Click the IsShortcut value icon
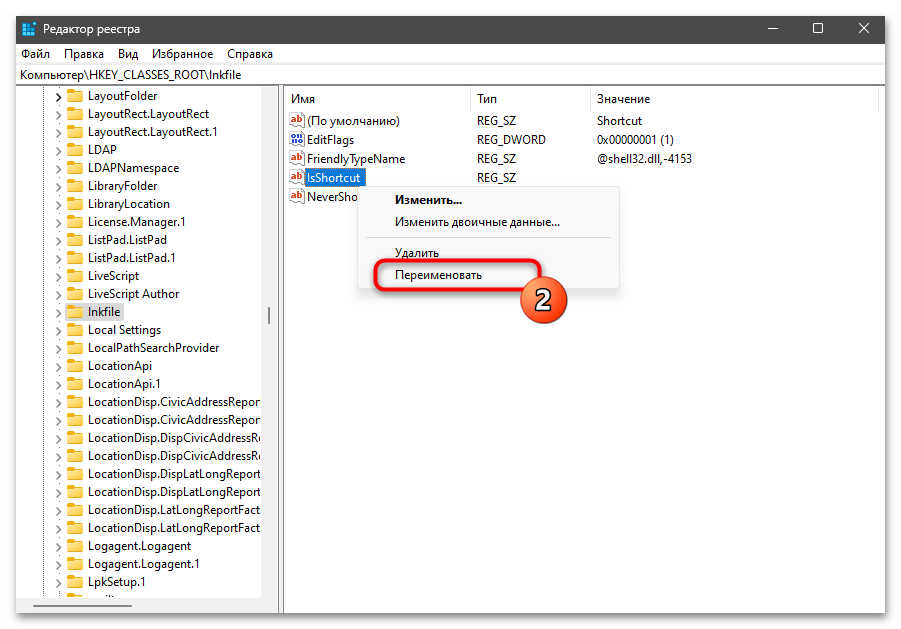901x629 pixels. pyautogui.click(x=296, y=177)
